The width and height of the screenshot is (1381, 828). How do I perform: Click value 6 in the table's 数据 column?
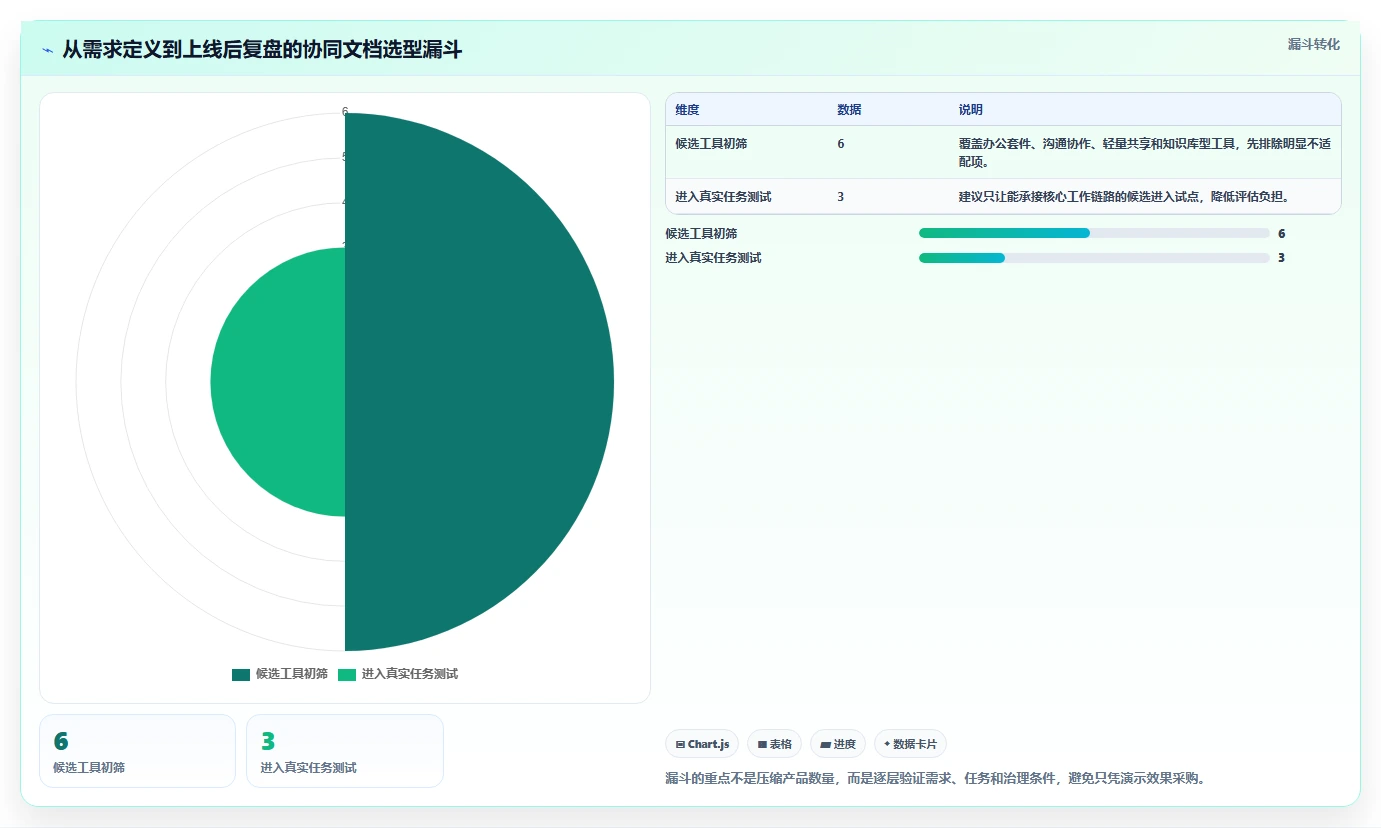pos(841,144)
